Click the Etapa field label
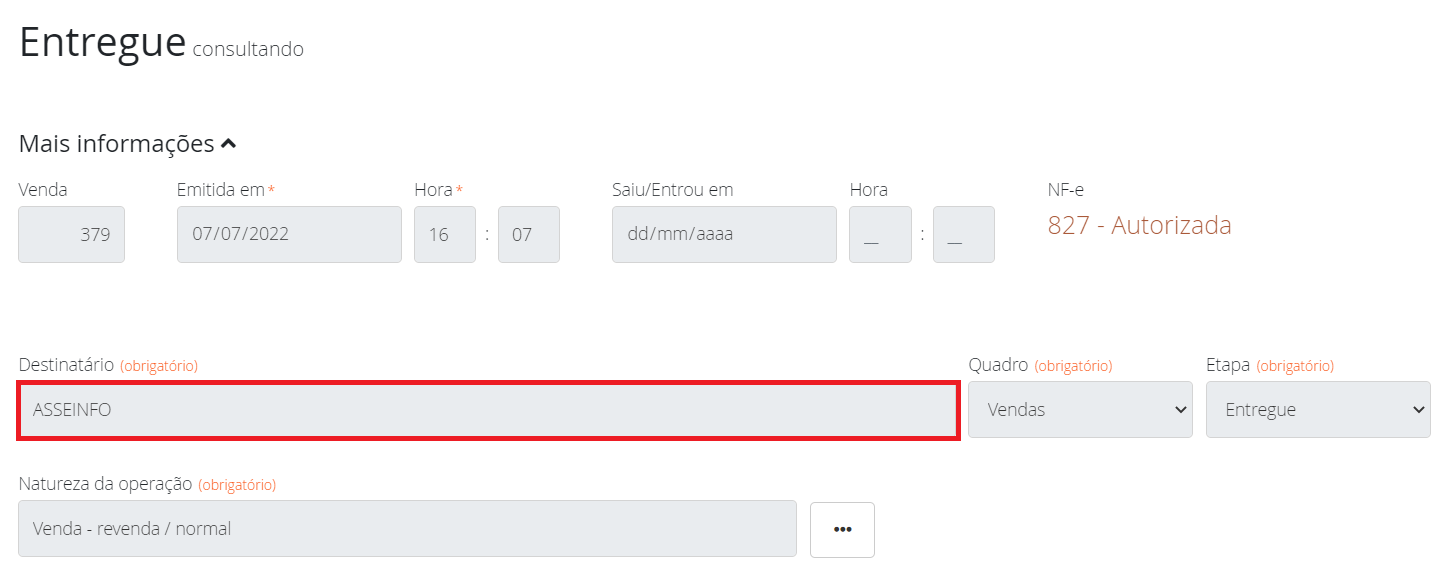The height and width of the screenshot is (577, 1452). pyautogui.click(x=1230, y=365)
